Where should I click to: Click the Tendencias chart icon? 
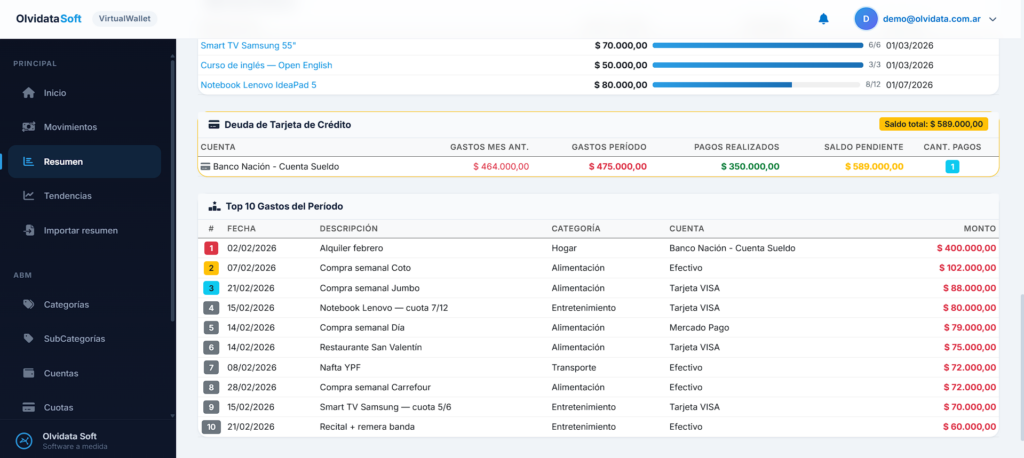(29, 196)
